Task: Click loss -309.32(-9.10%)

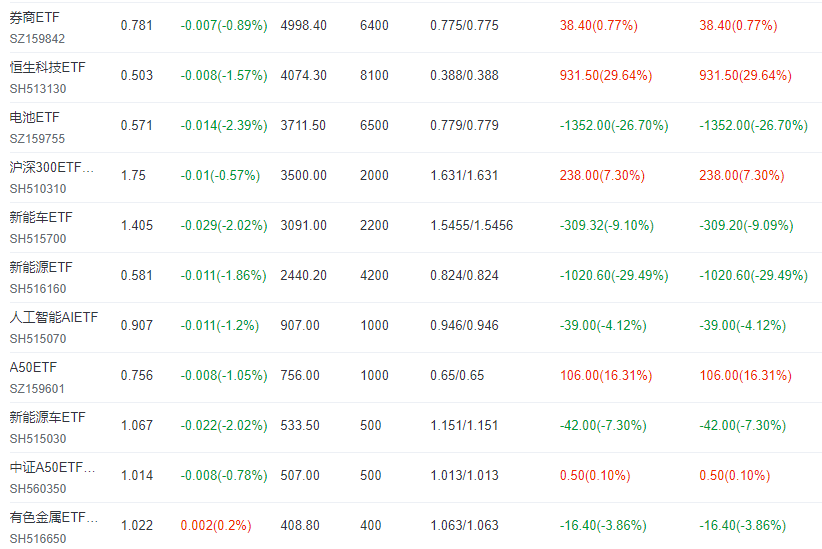Action: click(x=607, y=226)
